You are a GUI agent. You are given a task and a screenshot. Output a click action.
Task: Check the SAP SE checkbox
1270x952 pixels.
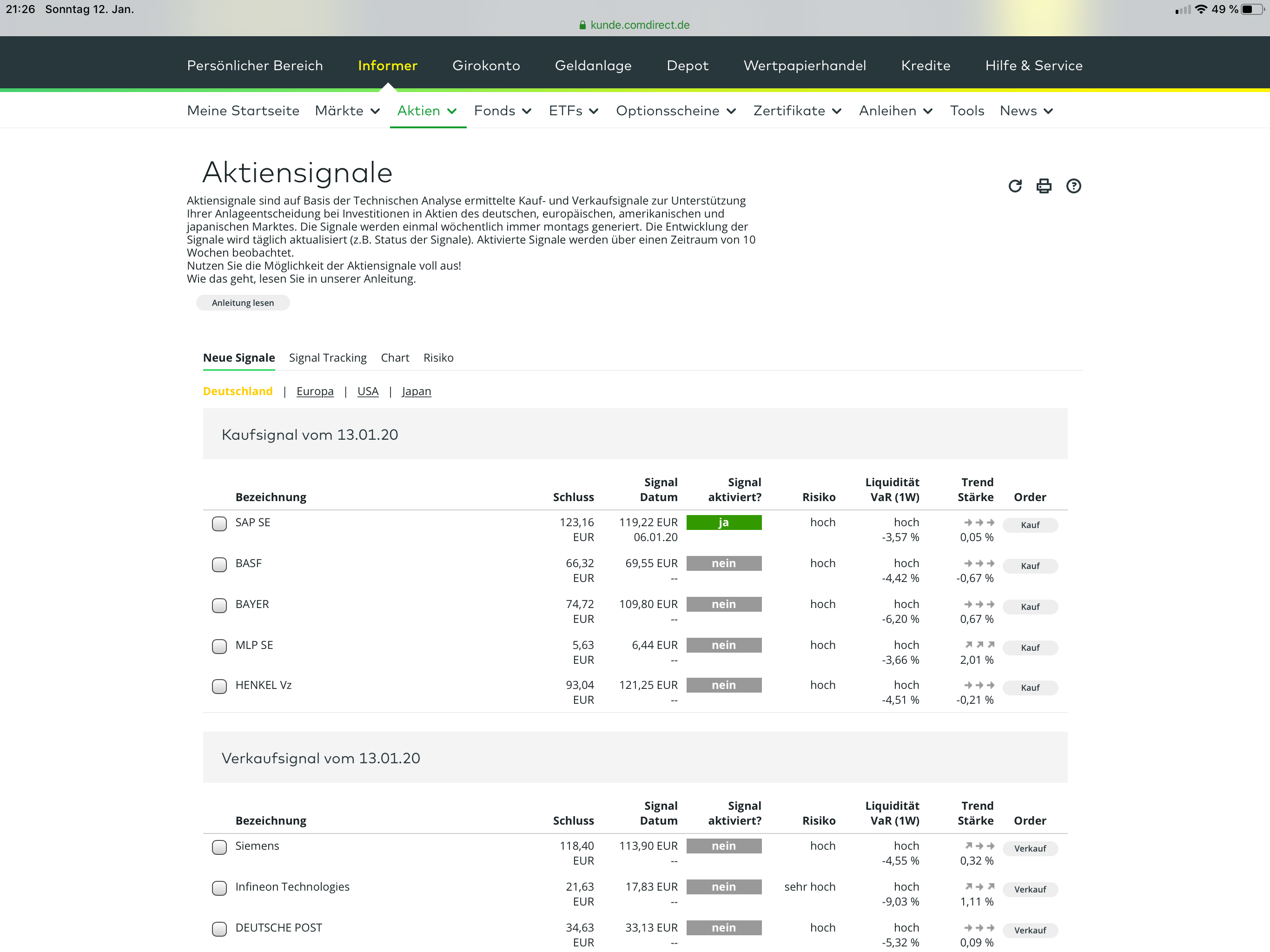coord(219,524)
